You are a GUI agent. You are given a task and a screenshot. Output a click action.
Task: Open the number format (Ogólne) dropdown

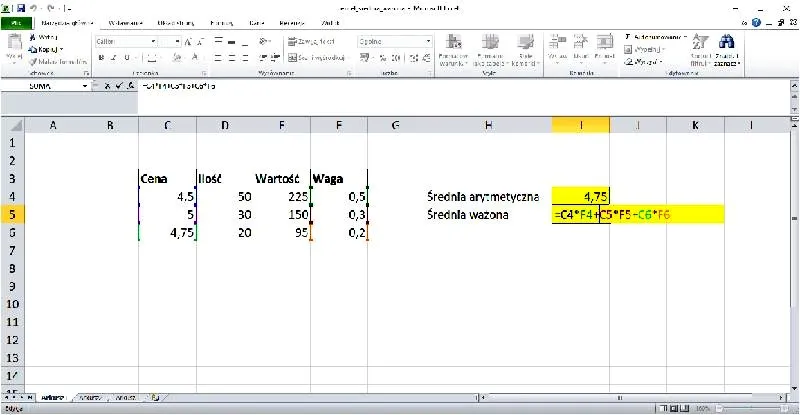click(x=428, y=42)
